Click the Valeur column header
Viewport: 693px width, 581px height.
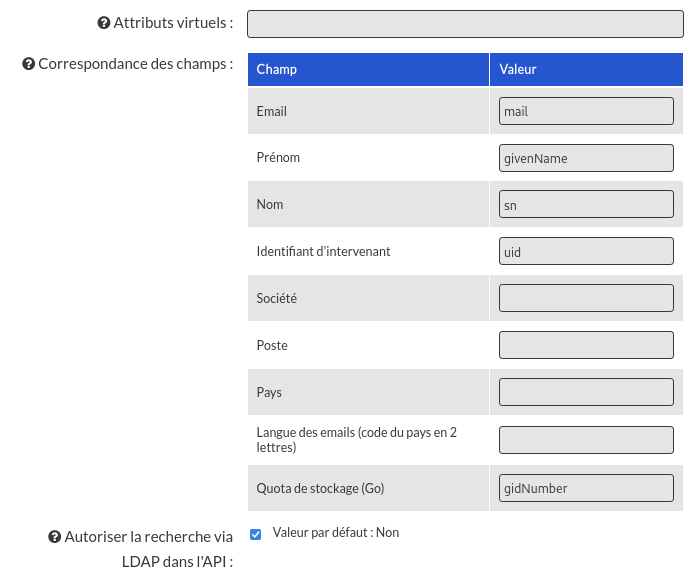pos(586,69)
